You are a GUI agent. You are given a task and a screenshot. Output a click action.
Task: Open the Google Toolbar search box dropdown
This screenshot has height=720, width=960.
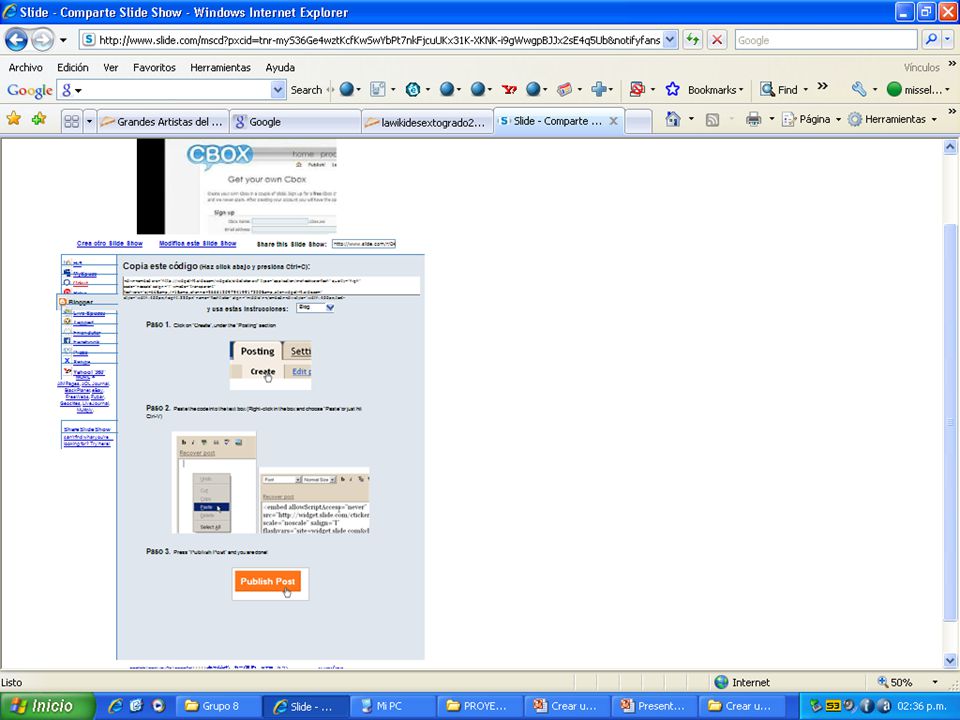pyautogui.click(x=277, y=90)
